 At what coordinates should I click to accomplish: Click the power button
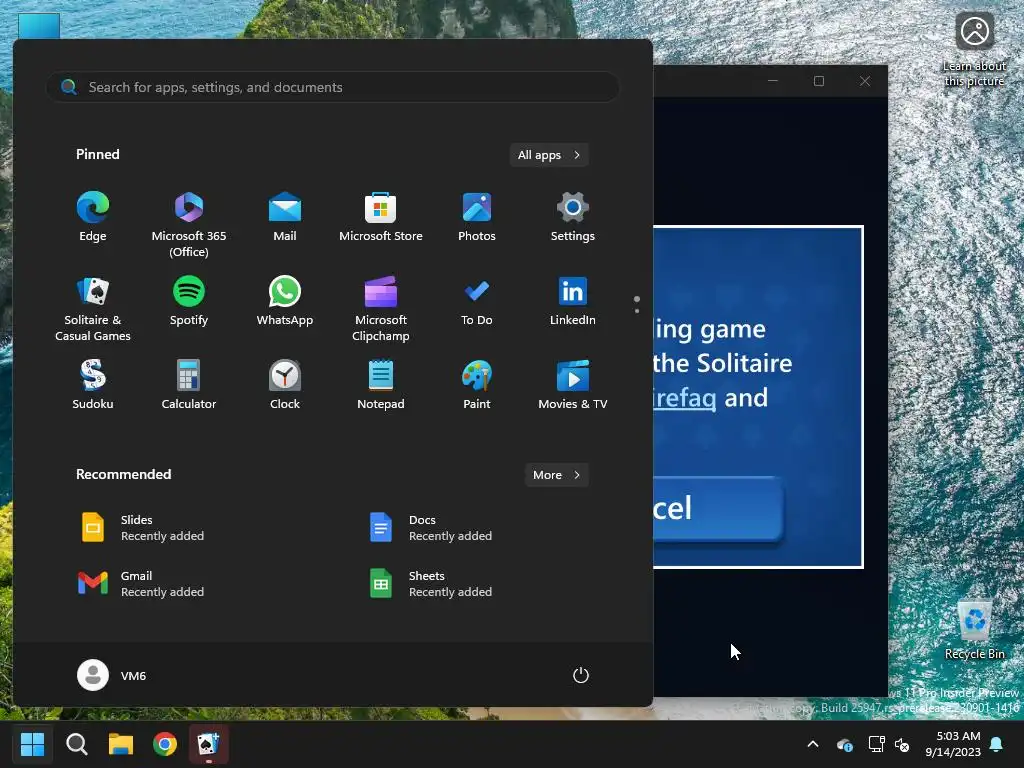tap(581, 675)
